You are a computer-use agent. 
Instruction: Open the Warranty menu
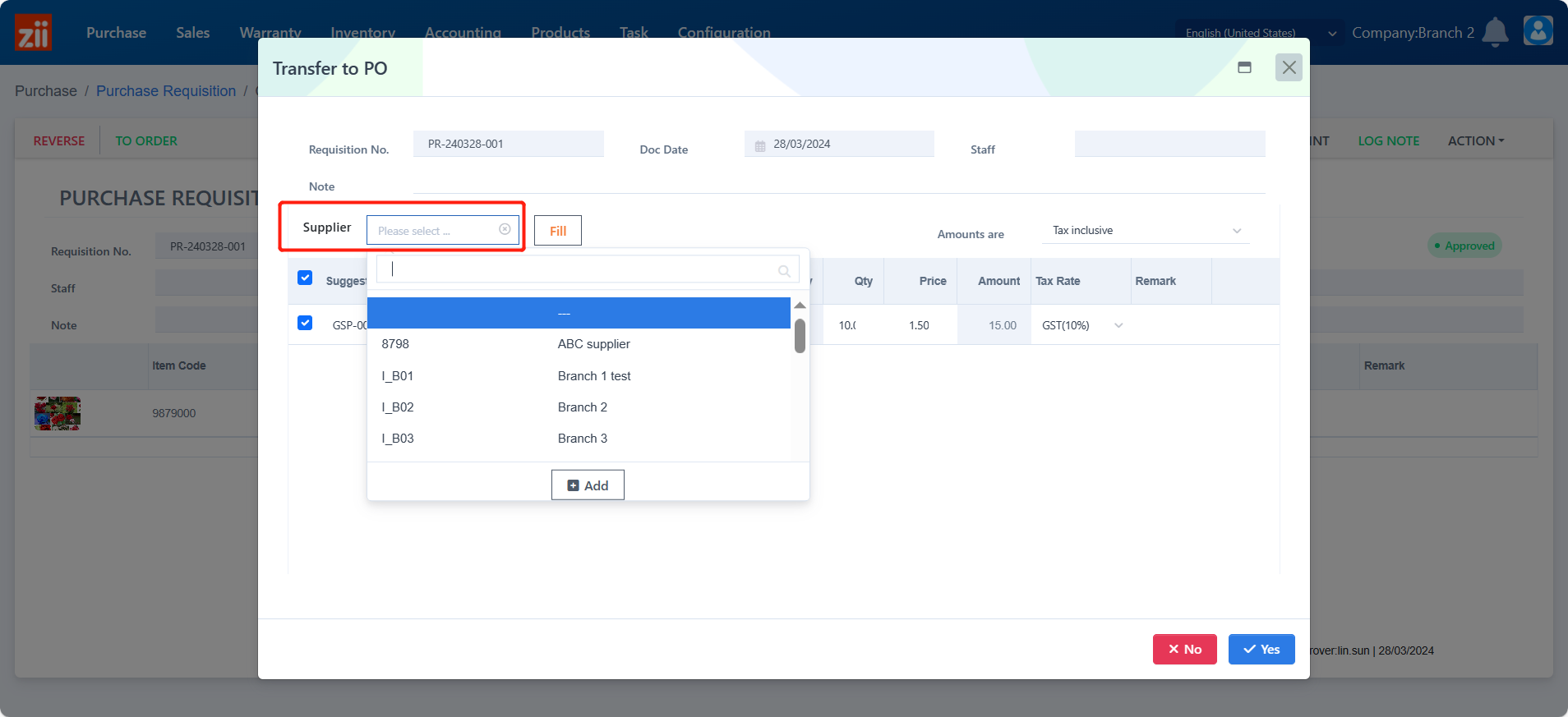click(x=270, y=33)
